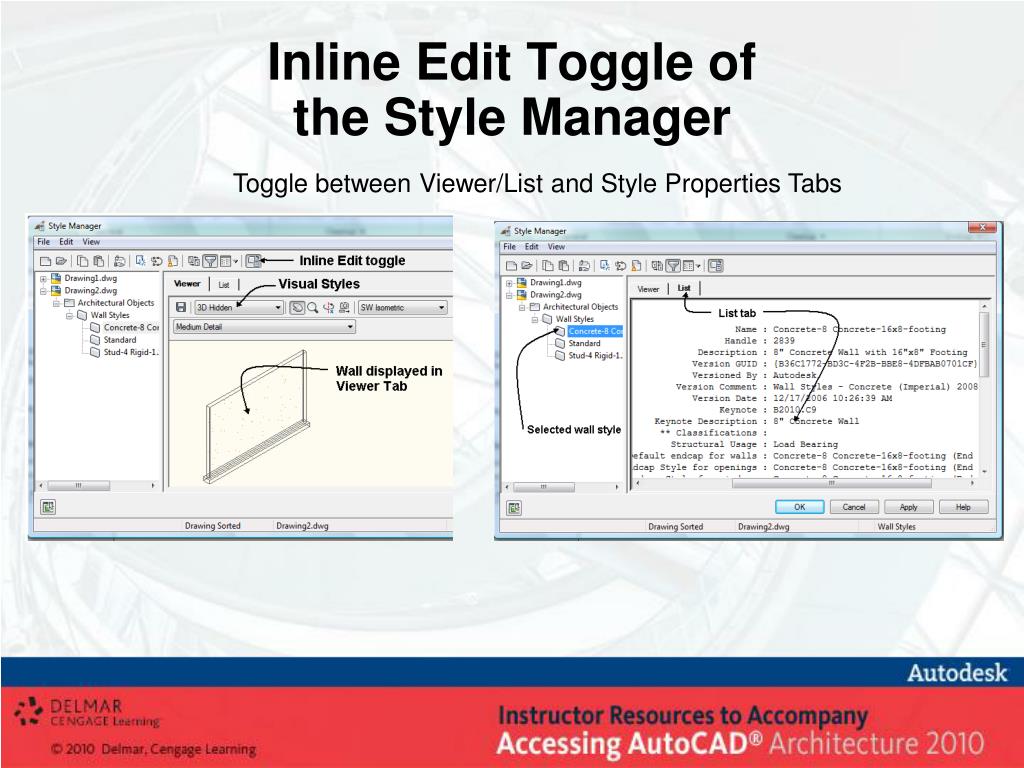Click the Cancel button
The image size is (1024, 768).
pos(854,507)
